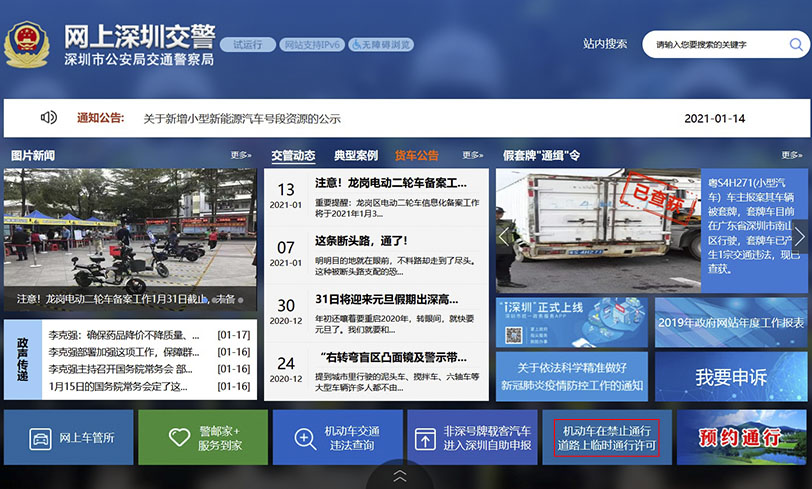This screenshot has height=489, width=812.
Task: Expand the bottom double-chevron panel
Action: pyautogui.click(x=399, y=476)
